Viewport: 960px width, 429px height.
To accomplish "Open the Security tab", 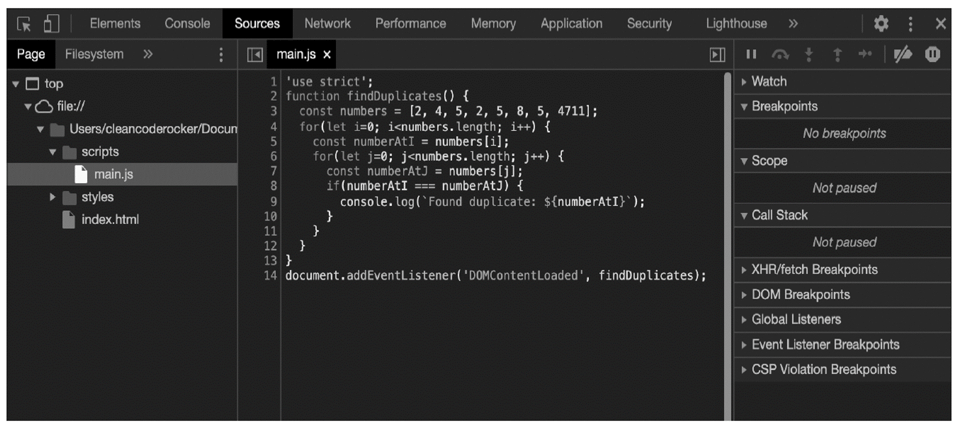I will 649,24.
